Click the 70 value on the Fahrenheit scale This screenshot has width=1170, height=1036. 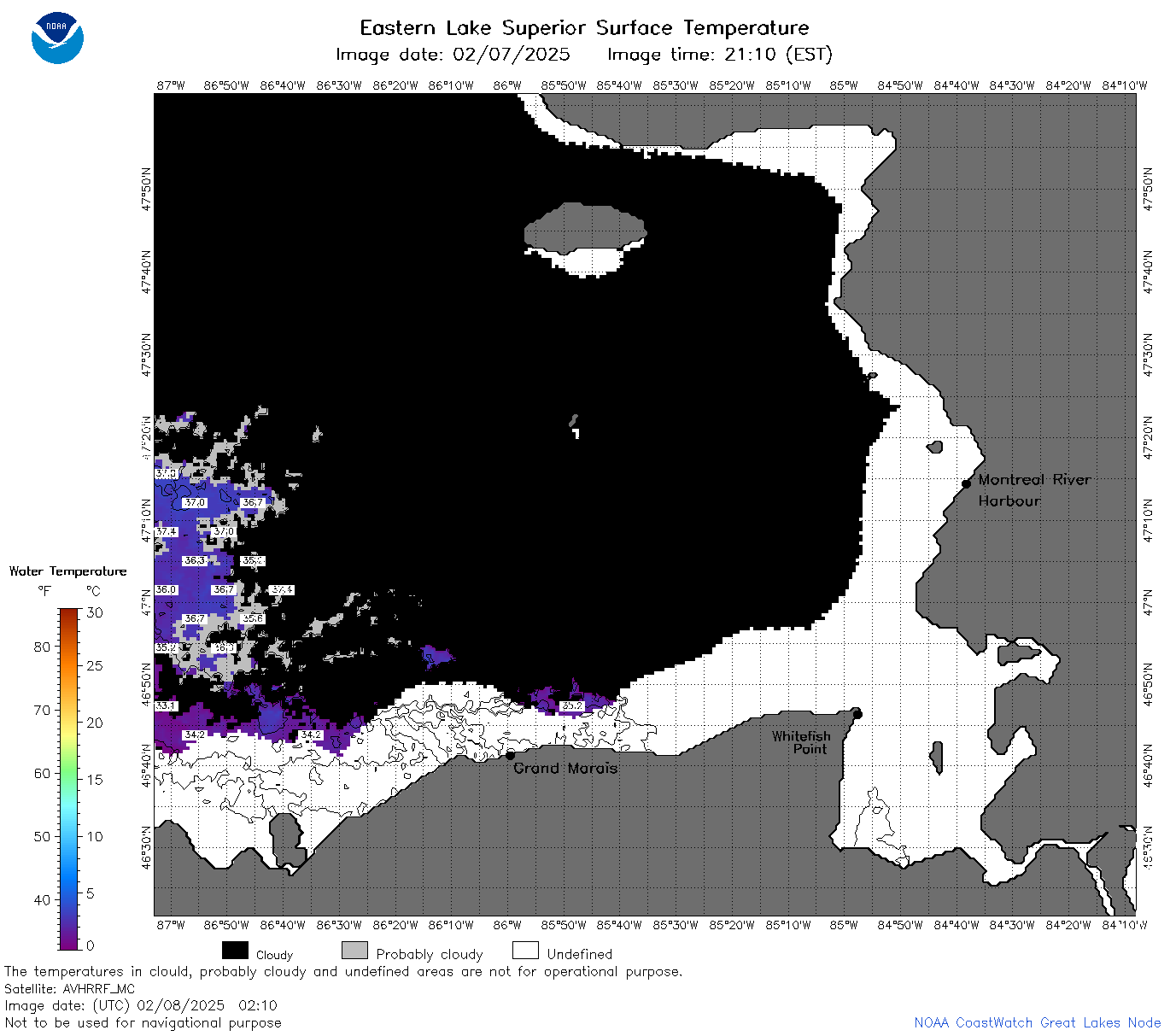[42, 710]
